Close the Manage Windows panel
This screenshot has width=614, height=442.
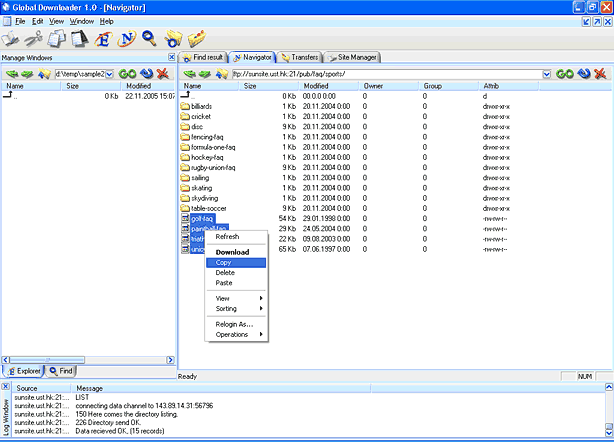172,57
